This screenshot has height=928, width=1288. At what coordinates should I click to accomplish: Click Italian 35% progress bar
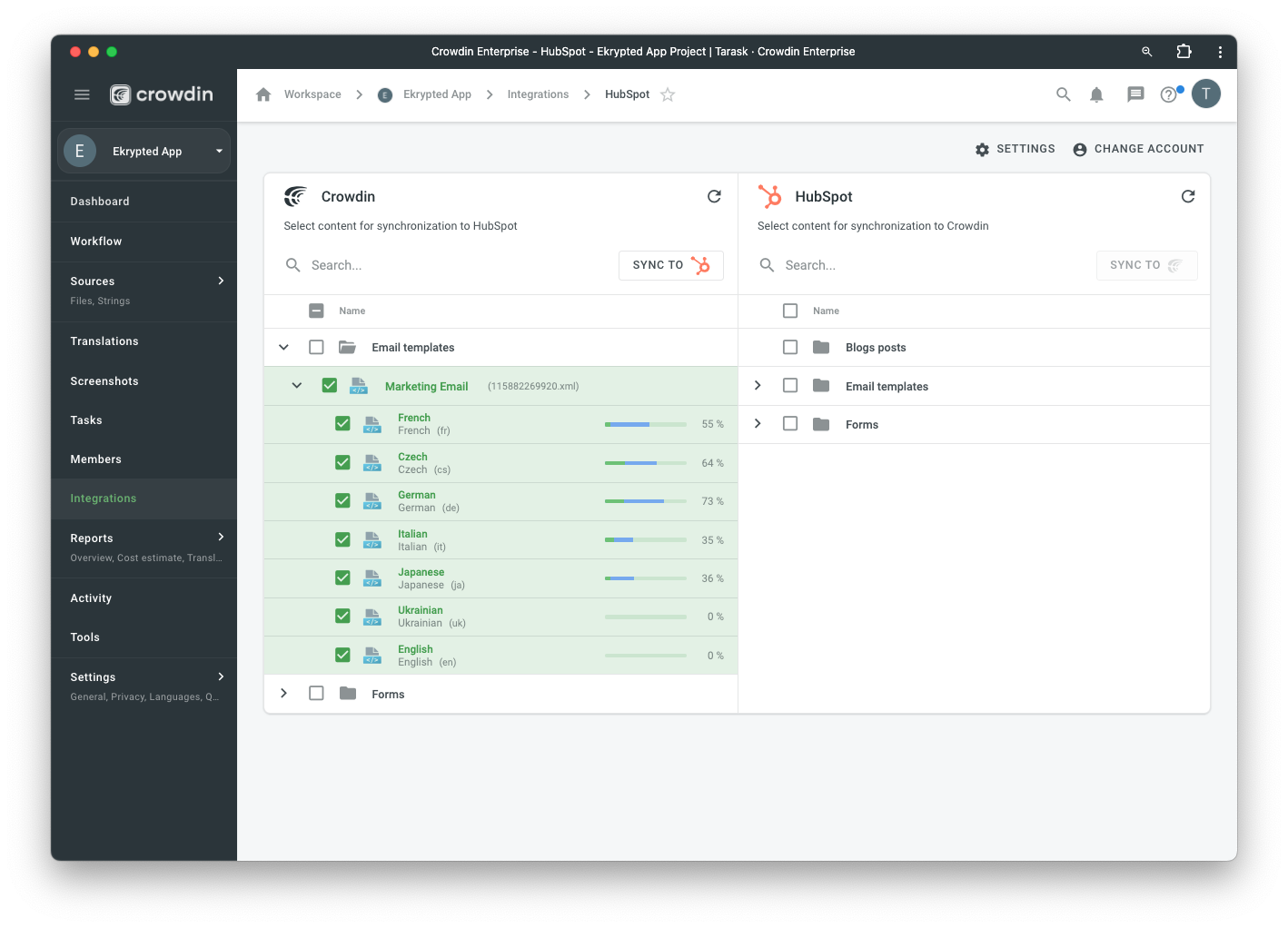[x=646, y=540]
